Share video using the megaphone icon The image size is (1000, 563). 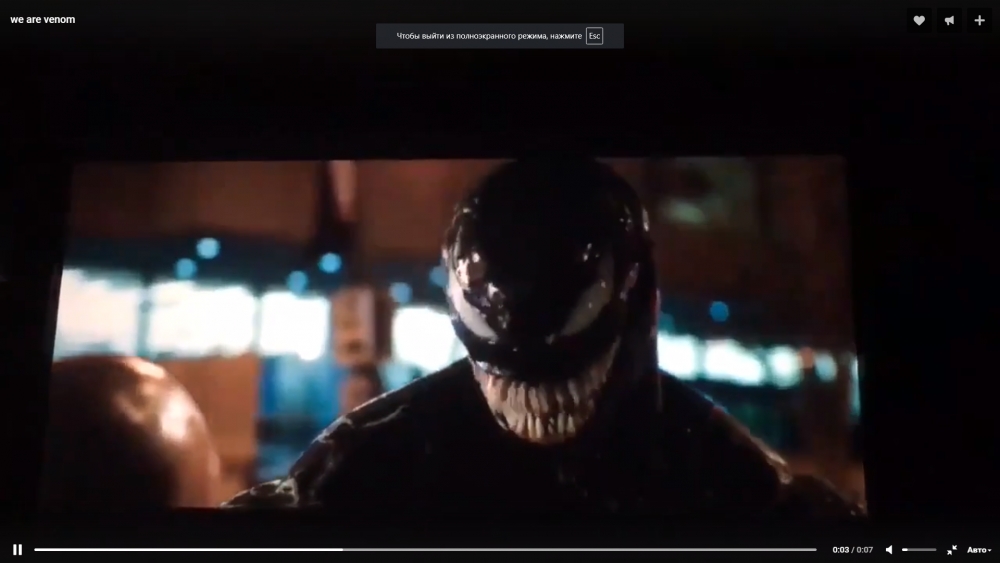click(949, 20)
